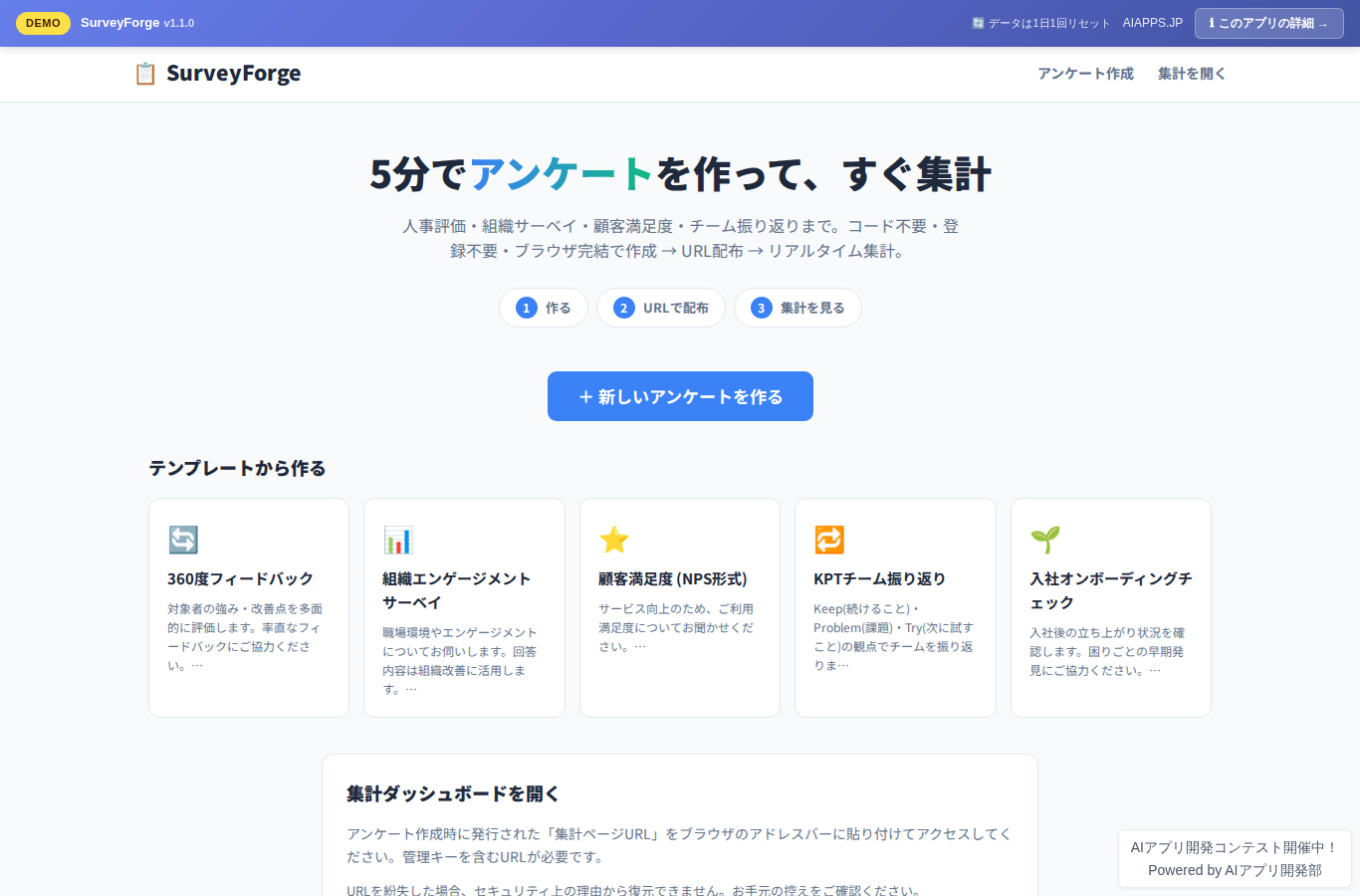Click description text of KPTチーム振り返り card
The height and width of the screenshot is (896, 1360).
coord(893,637)
